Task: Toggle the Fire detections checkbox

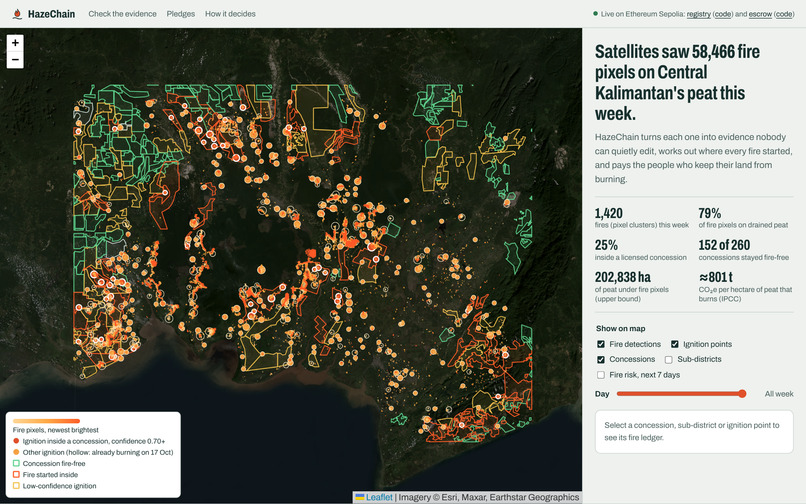Action: (x=600, y=344)
